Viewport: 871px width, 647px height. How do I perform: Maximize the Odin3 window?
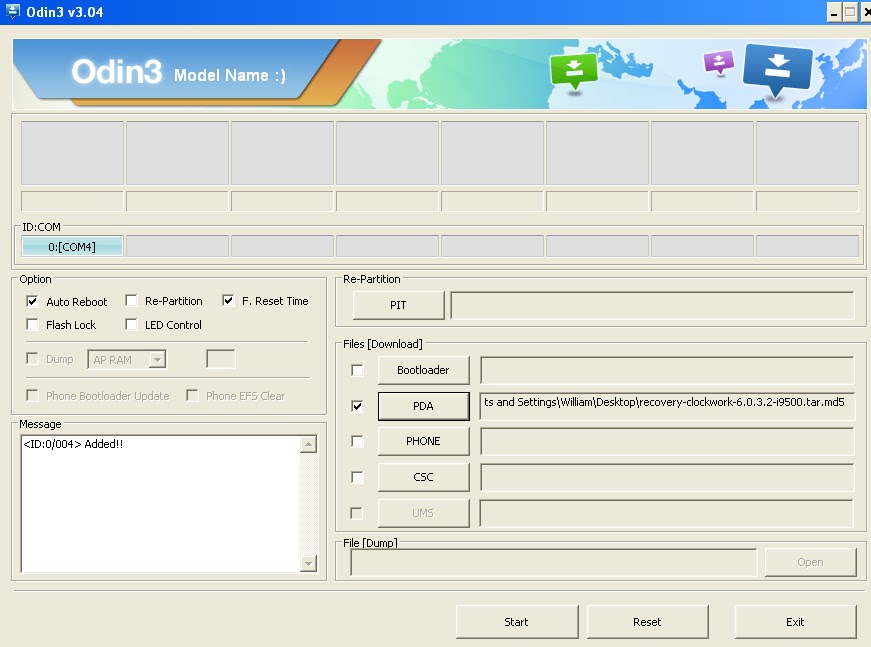pos(850,12)
